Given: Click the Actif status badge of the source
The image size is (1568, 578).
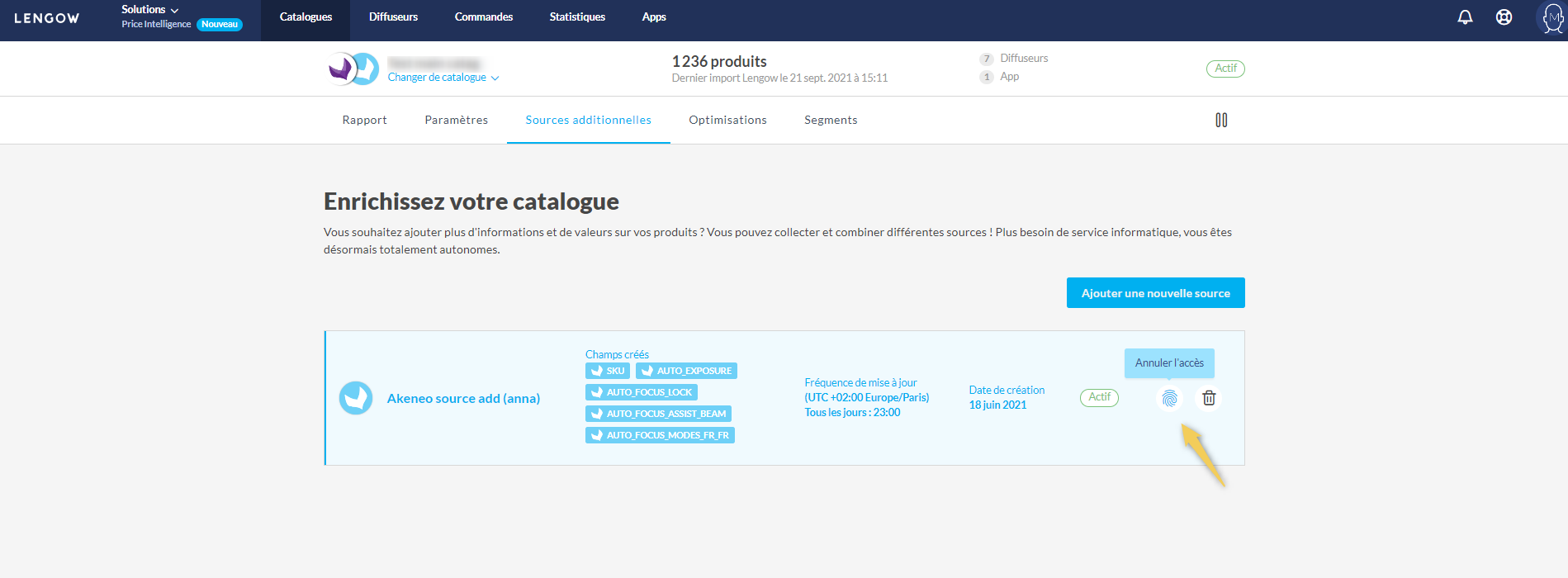Looking at the screenshot, I should (1099, 397).
